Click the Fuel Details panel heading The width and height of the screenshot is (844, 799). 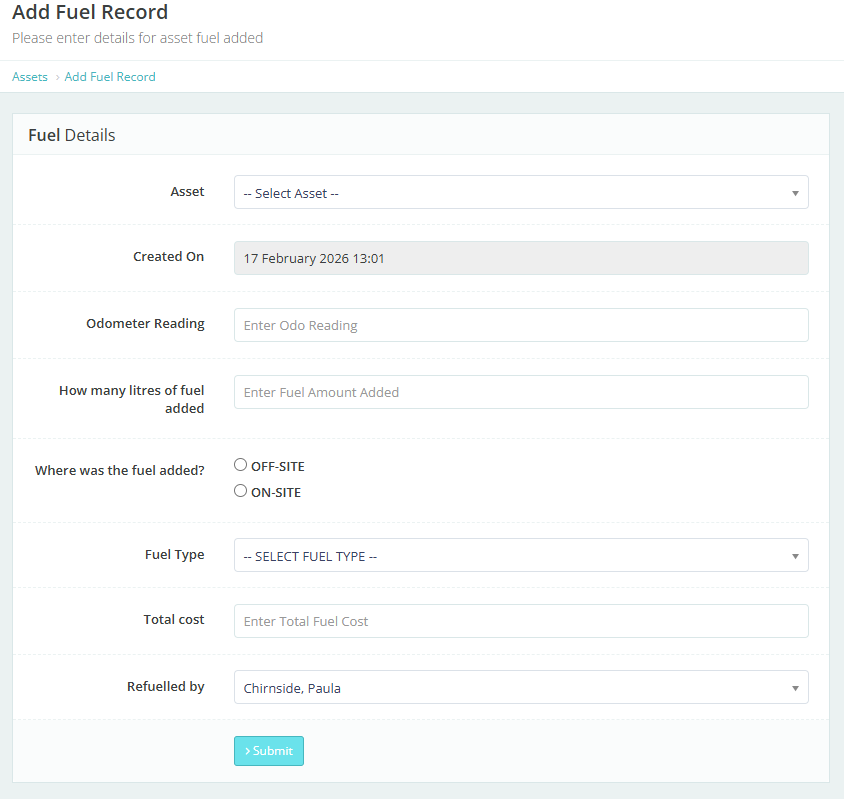pyautogui.click(x=72, y=135)
